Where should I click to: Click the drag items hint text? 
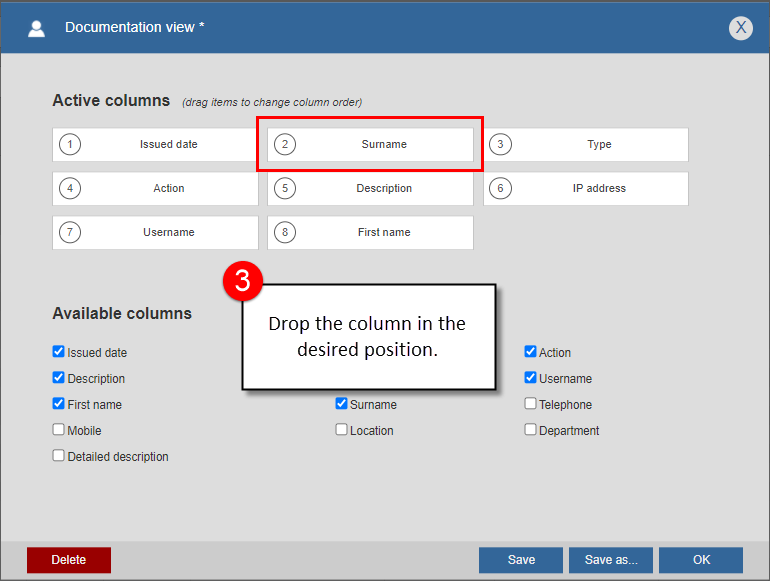(x=272, y=102)
